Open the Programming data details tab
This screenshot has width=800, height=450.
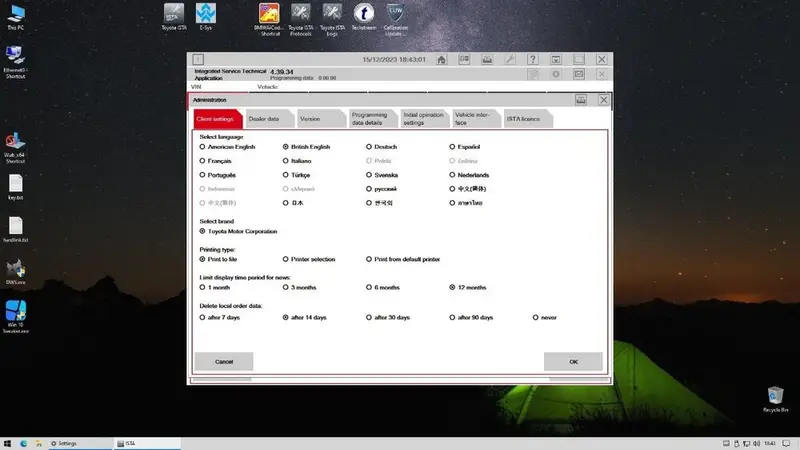tap(373, 119)
